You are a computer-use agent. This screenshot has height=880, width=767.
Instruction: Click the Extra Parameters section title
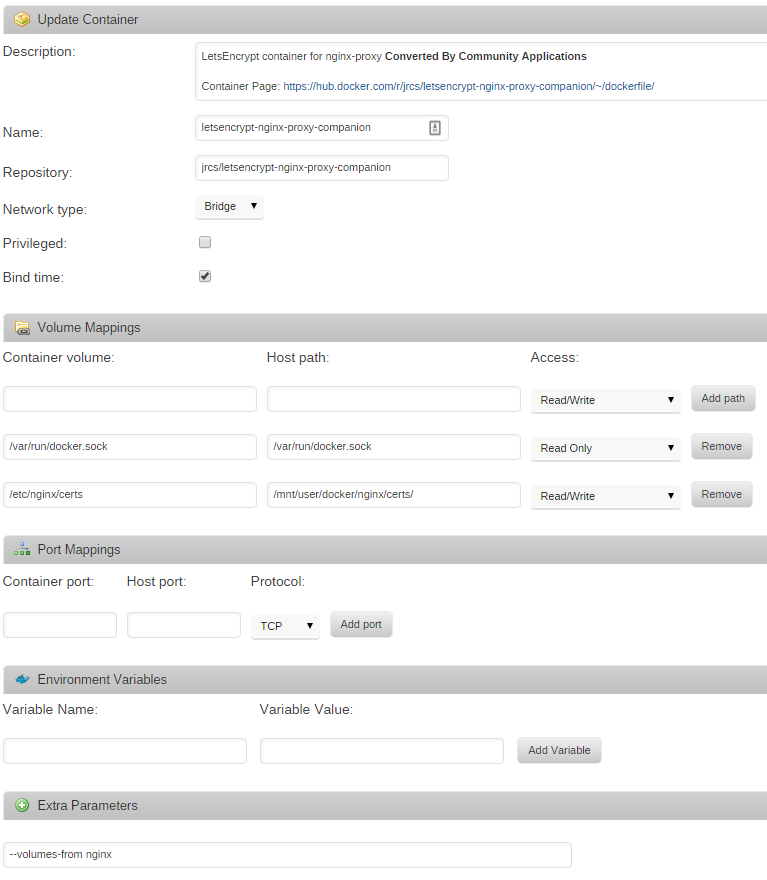pos(88,806)
